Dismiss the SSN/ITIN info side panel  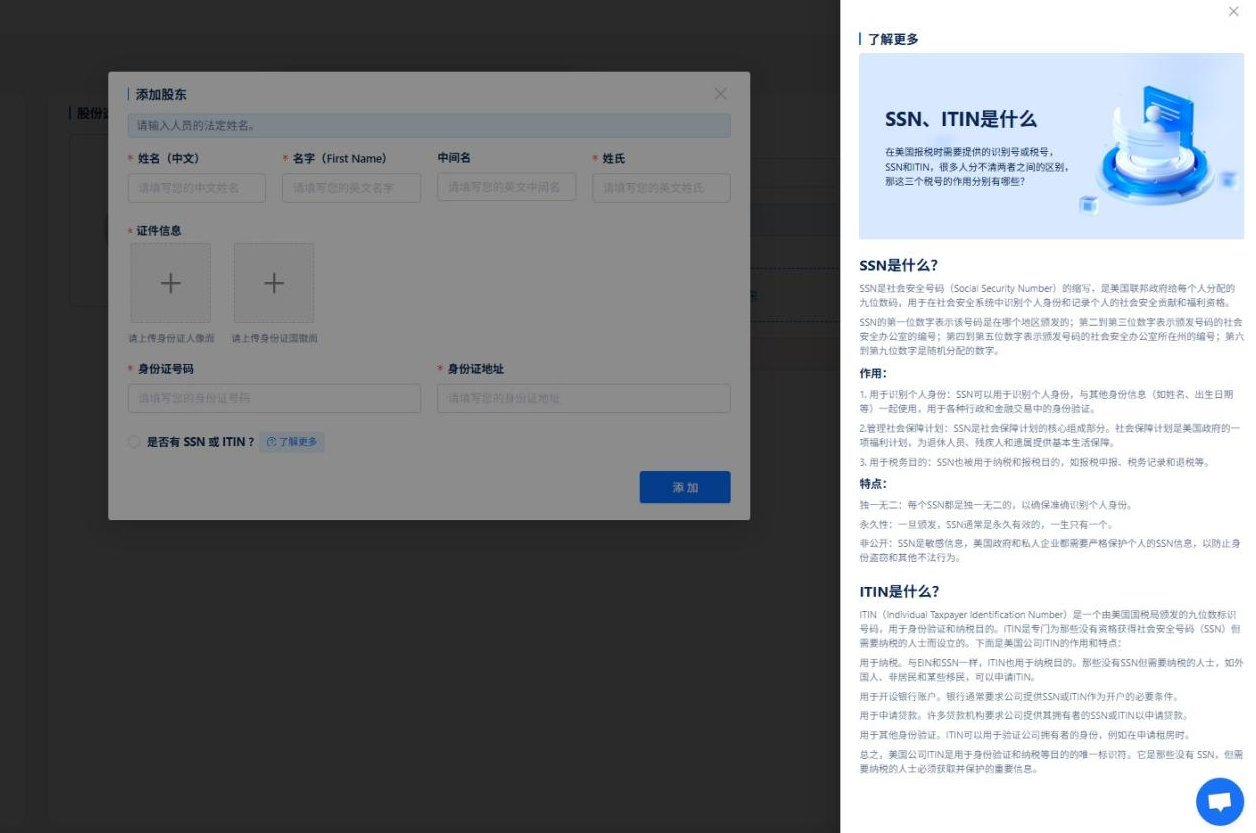[x=1232, y=13]
